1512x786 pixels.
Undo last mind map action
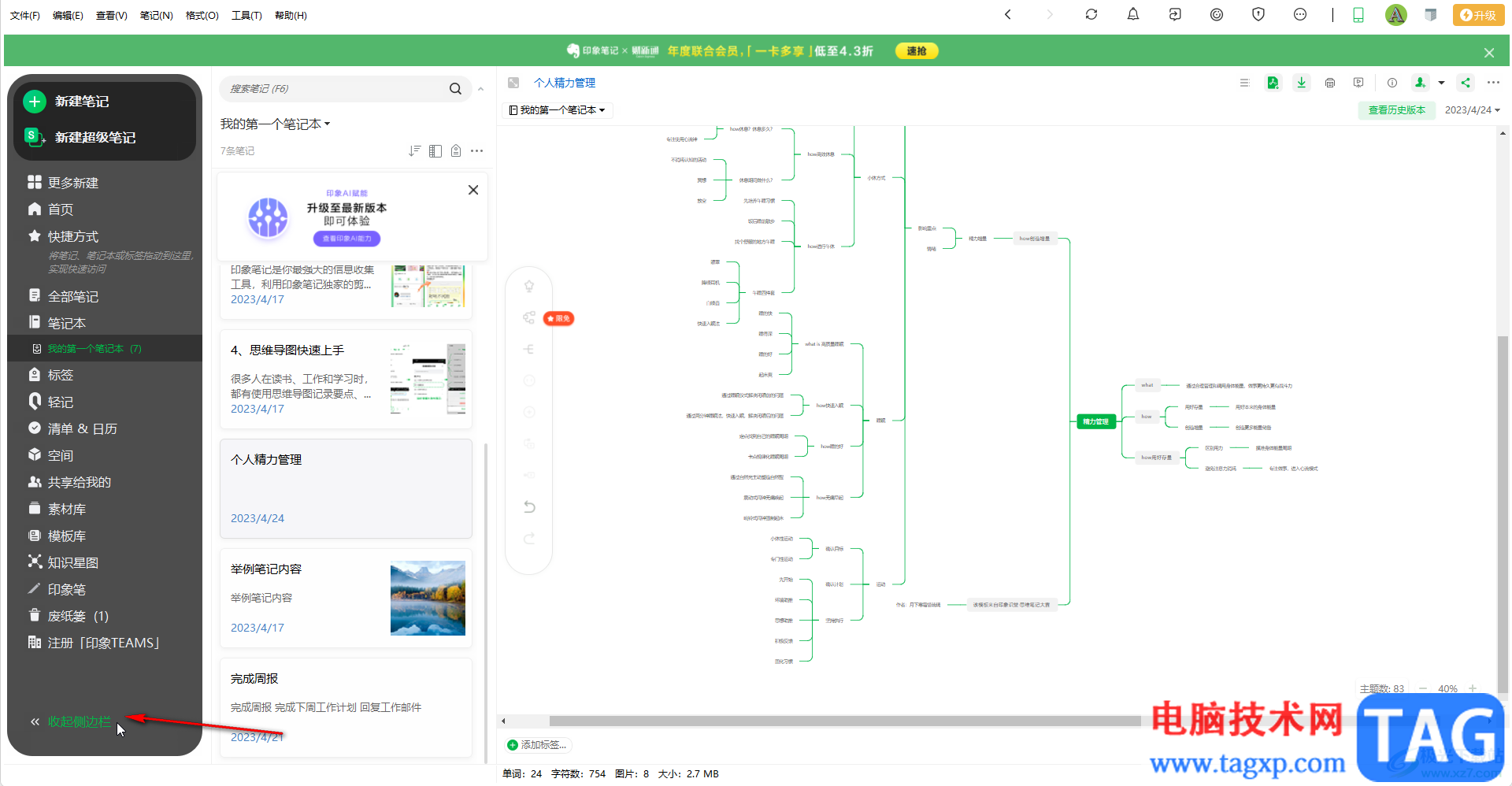[529, 506]
